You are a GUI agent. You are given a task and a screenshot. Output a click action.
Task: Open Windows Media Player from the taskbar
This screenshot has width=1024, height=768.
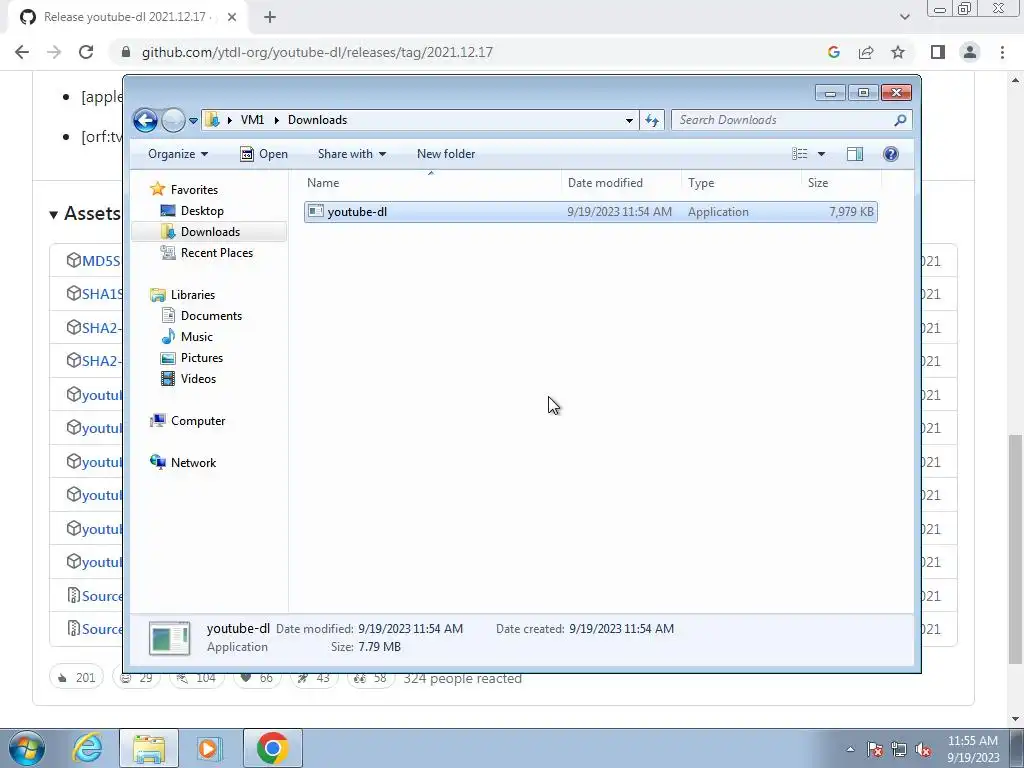click(210, 748)
